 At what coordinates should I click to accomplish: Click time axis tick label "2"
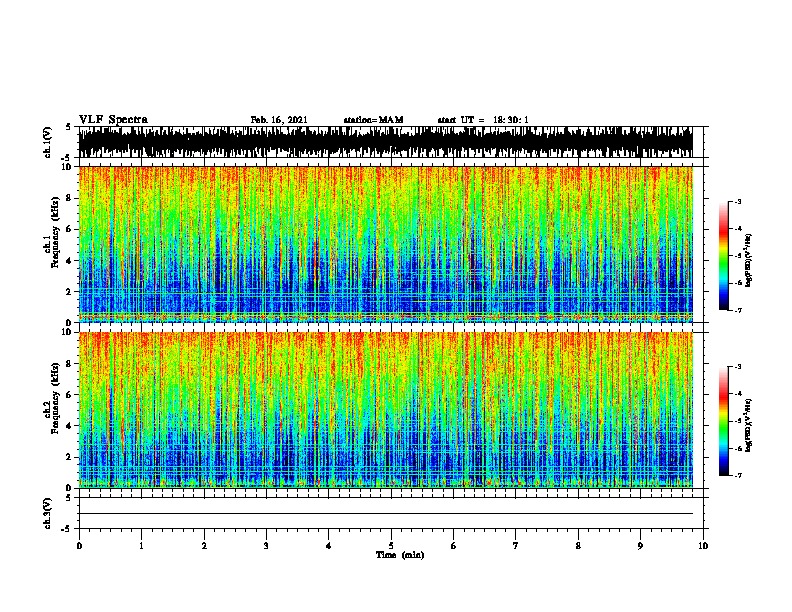click(204, 546)
